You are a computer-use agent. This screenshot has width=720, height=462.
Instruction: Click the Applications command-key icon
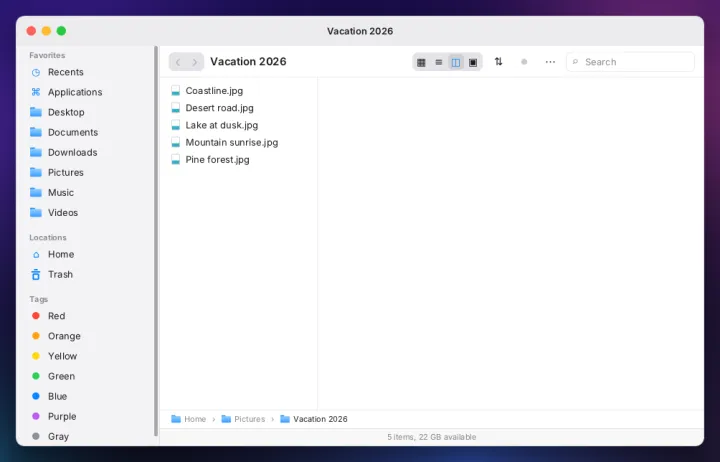point(36,92)
